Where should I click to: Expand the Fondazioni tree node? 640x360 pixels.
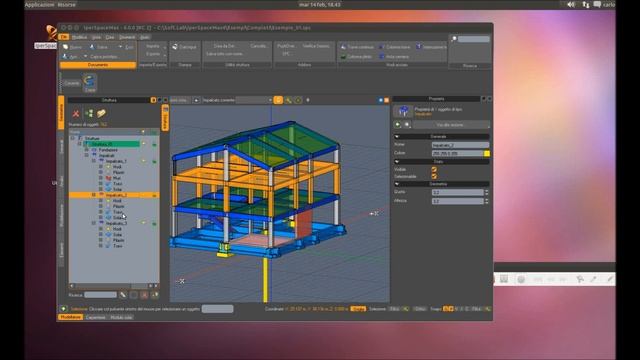(x=87, y=150)
